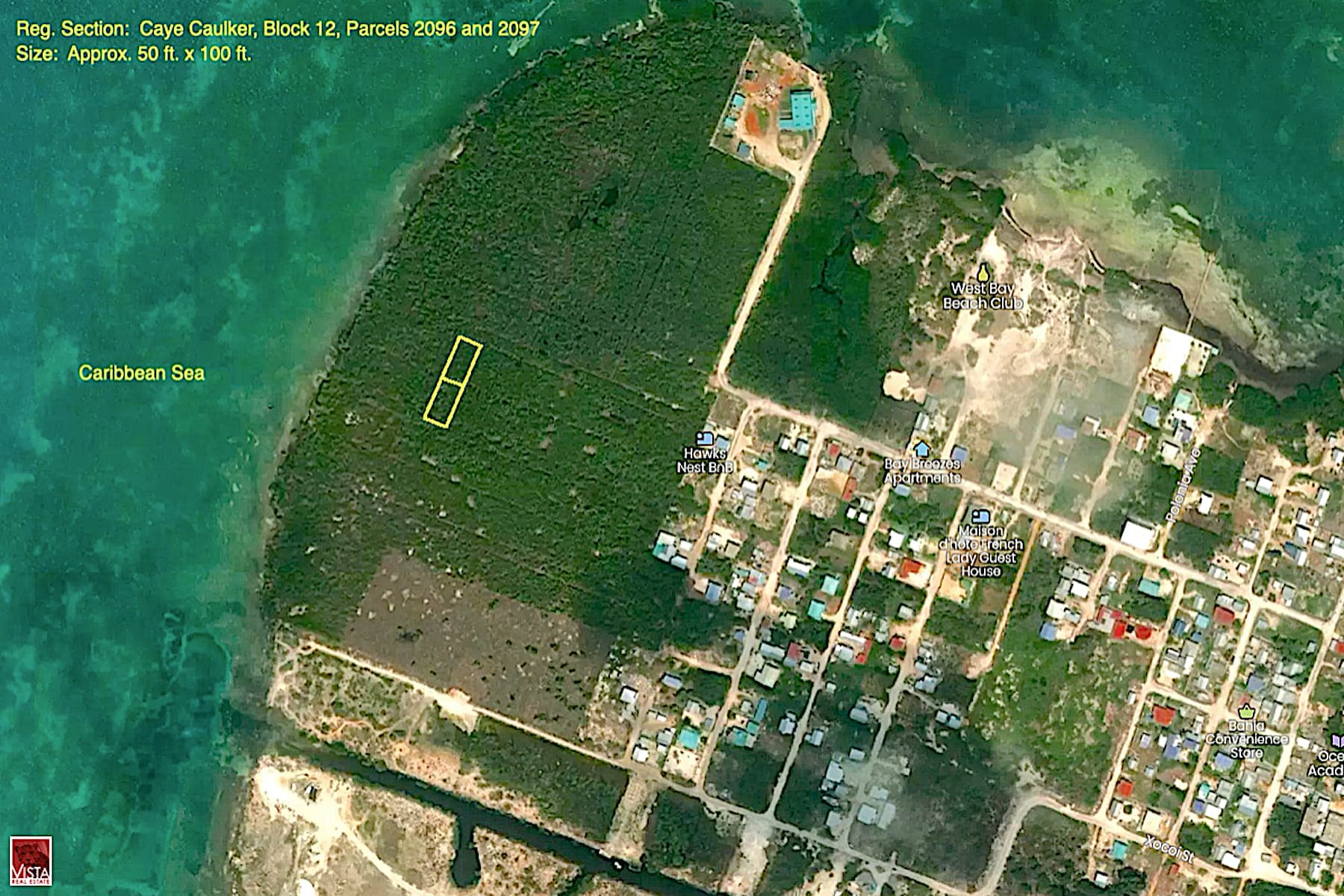Select the West Bay Beach Club label
This screenshot has height=896, width=1344.
click(982, 296)
